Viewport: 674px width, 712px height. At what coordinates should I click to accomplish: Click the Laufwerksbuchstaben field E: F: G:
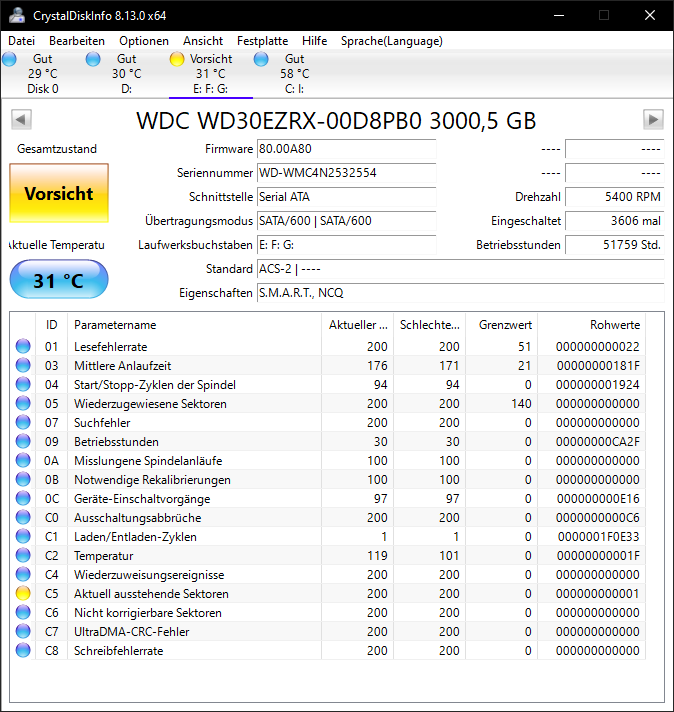point(347,245)
